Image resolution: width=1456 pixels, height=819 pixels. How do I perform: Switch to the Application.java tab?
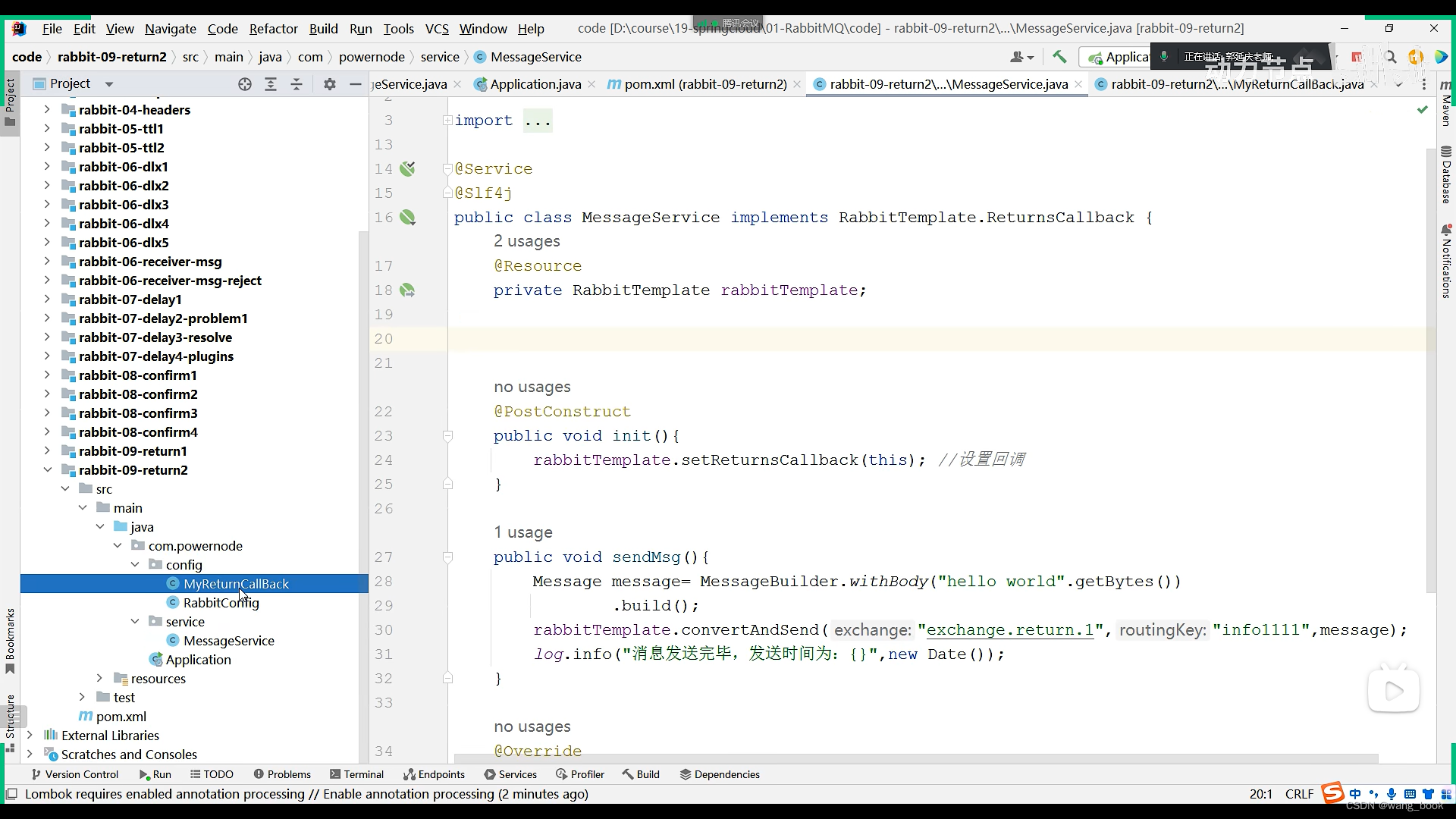[x=535, y=84]
